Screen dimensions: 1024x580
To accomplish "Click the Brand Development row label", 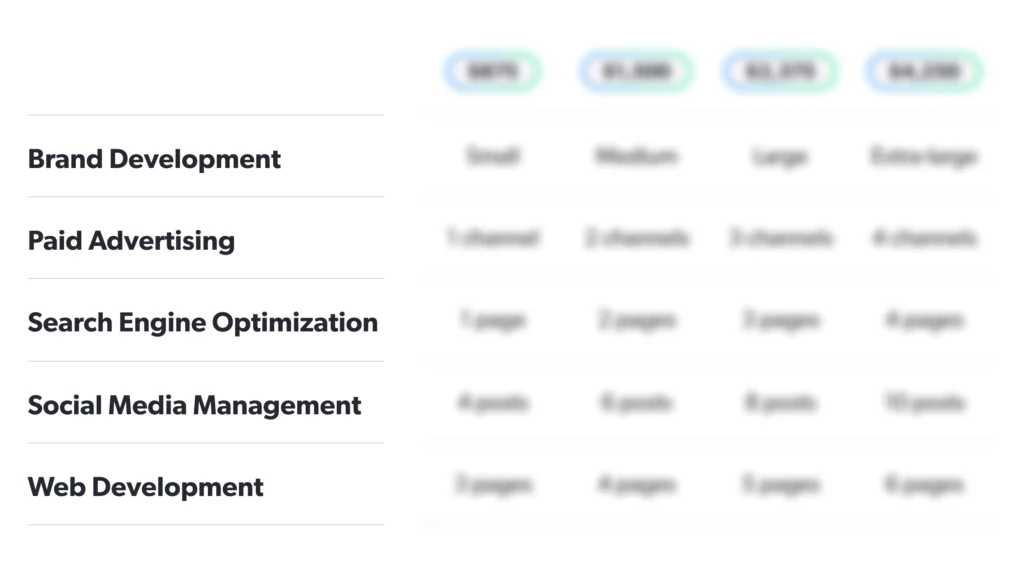I will coord(154,159).
